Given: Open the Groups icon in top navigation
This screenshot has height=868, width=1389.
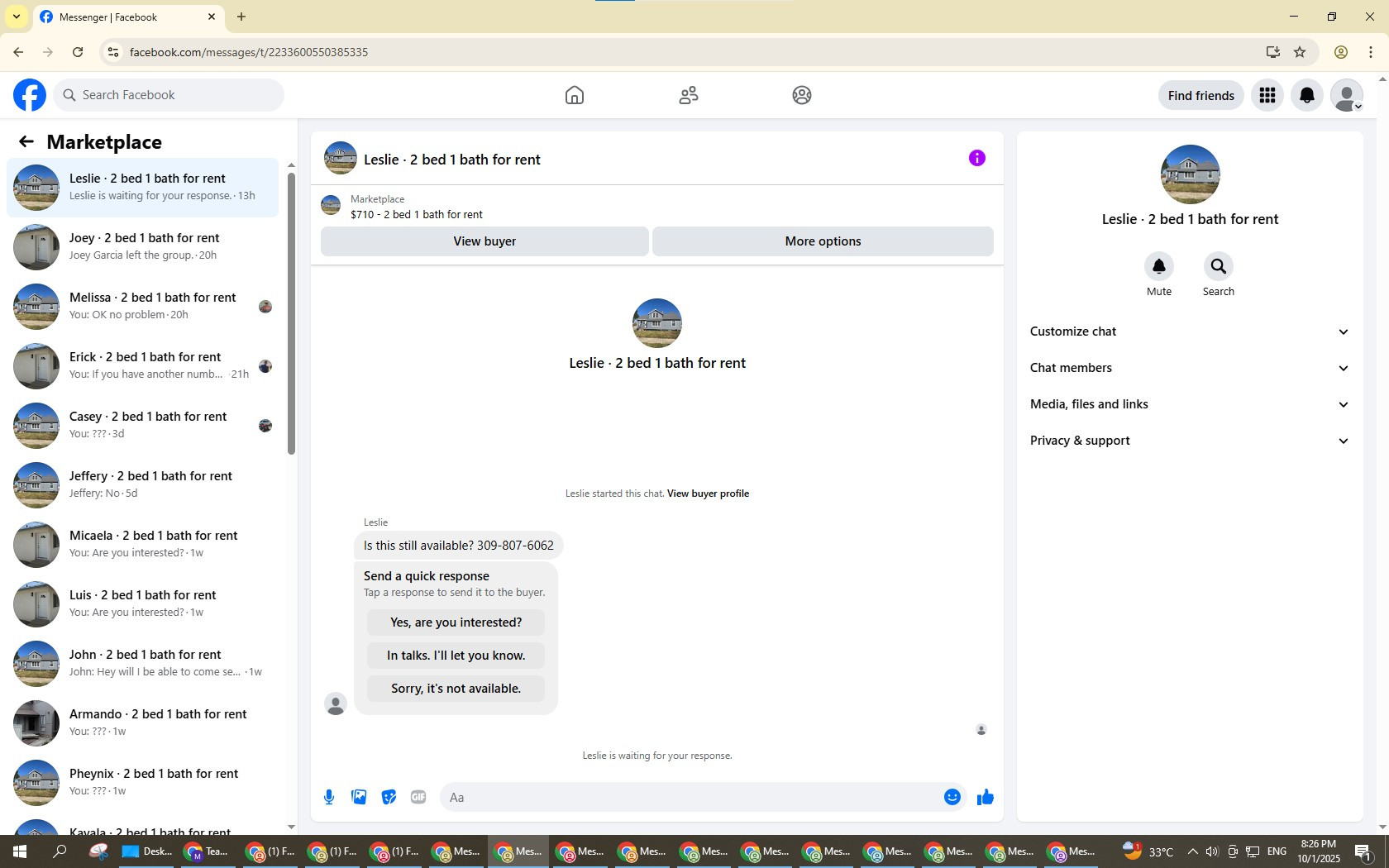Looking at the screenshot, I should pyautogui.click(x=802, y=95).
